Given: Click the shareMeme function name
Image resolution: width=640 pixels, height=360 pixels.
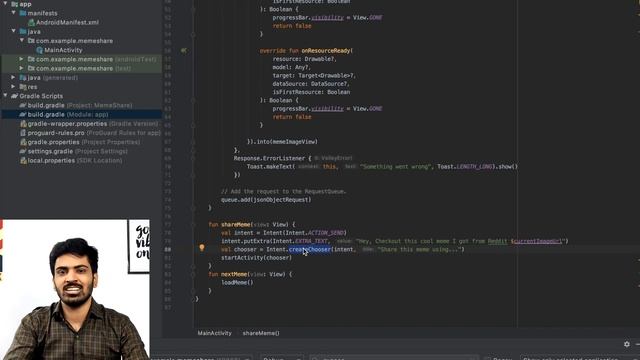Looking at the screenshot, I should (x=236, y=224).
